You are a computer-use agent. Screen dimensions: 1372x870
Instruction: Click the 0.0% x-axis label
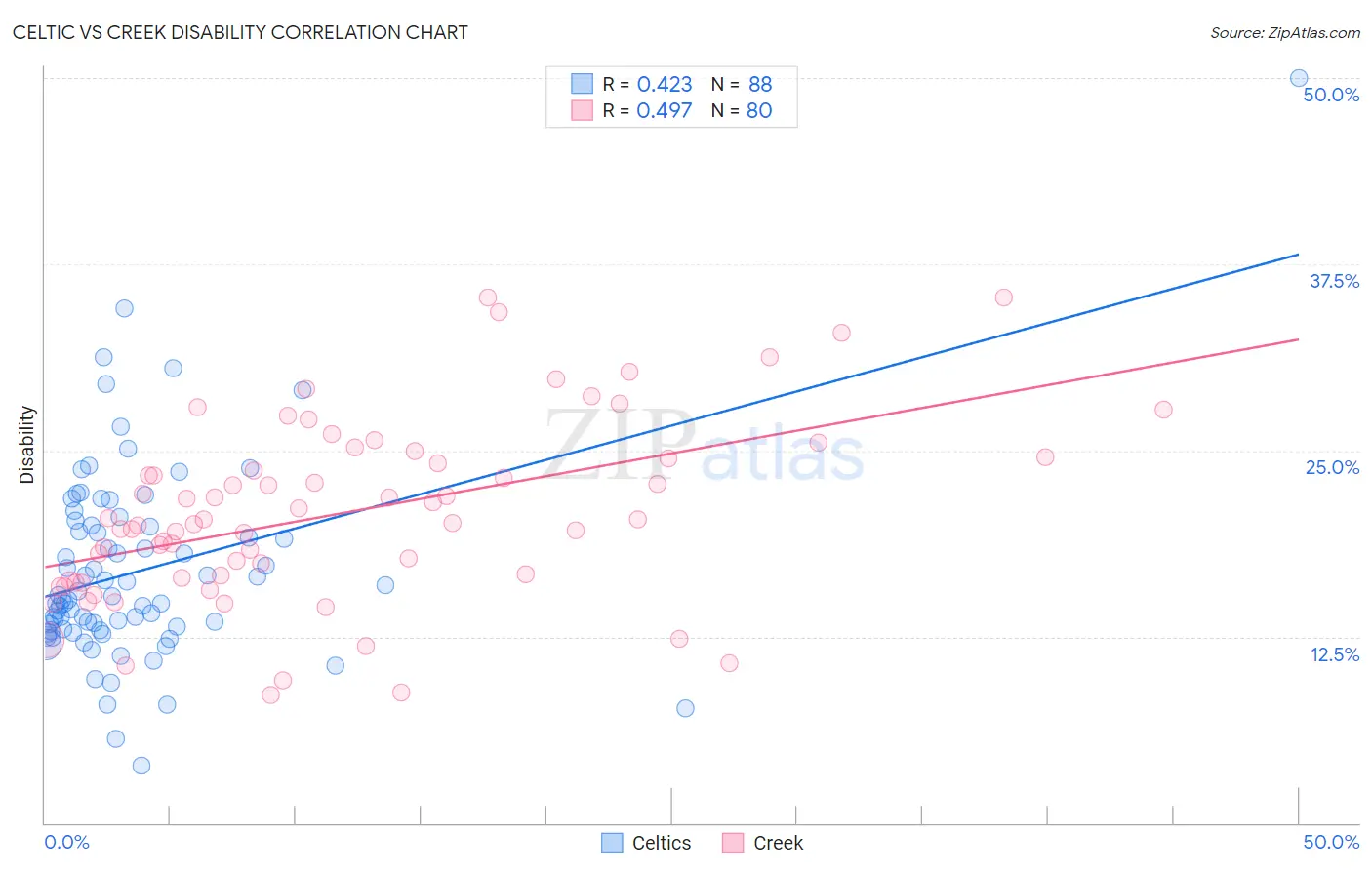[x=66, y=842]
